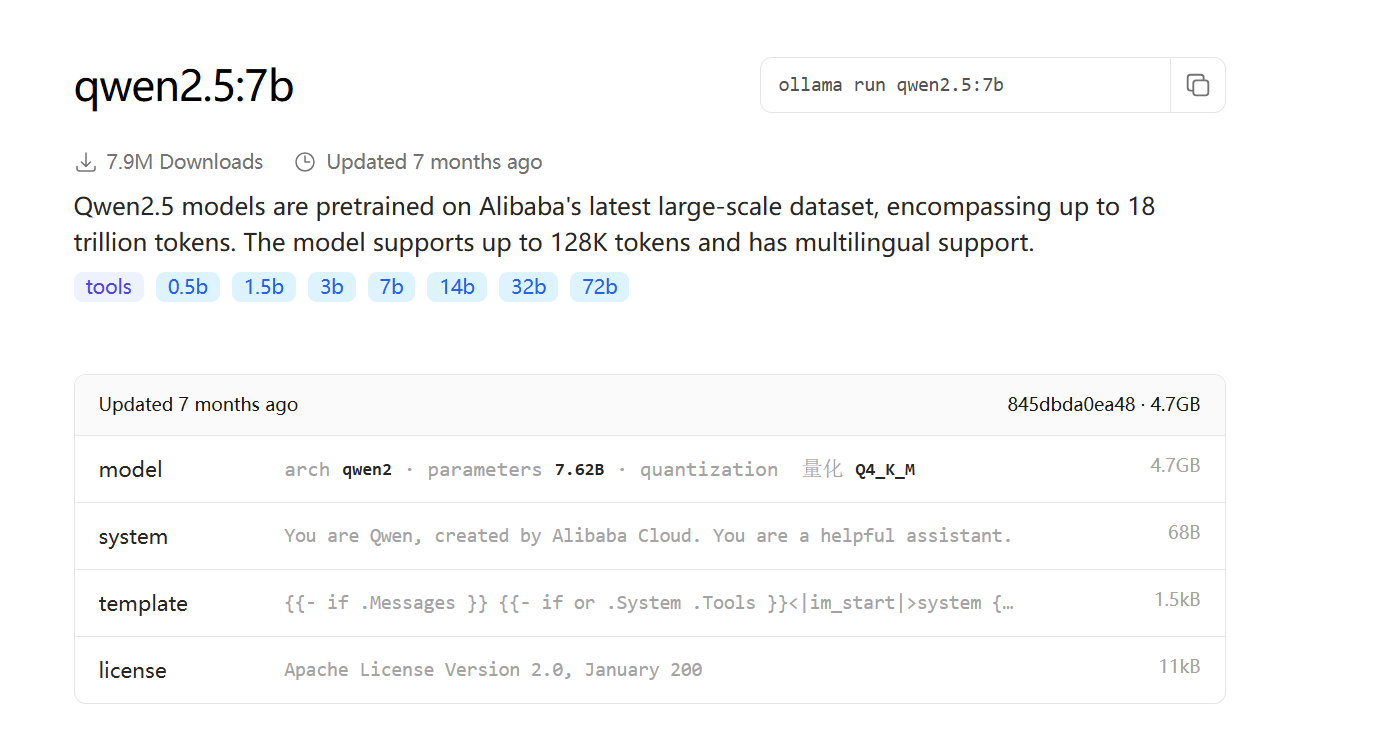Viewport: 1391px width, 745px height.
Task: Select the 72b size tag
Action: [599, 287]
